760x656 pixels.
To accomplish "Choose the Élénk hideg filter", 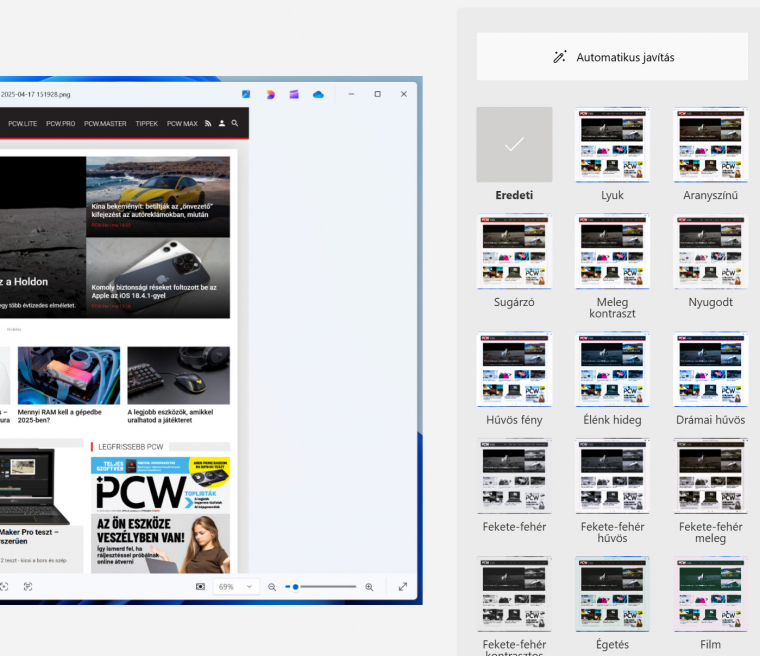I will [612, 369].
